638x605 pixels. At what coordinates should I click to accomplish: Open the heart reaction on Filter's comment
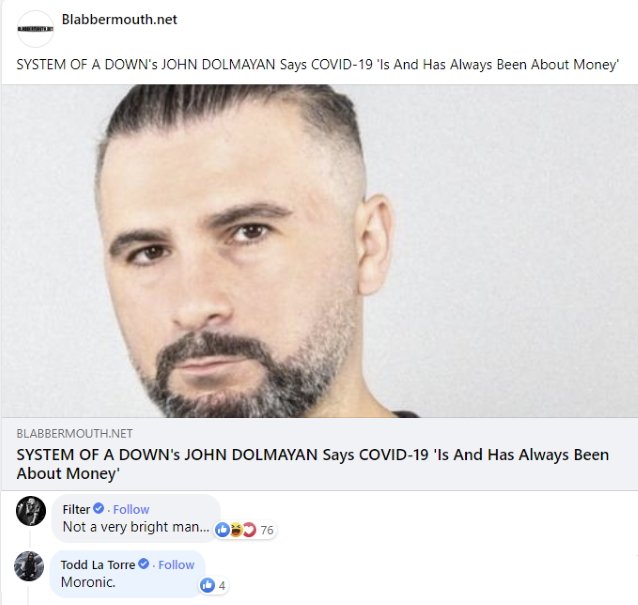(249, 529)
